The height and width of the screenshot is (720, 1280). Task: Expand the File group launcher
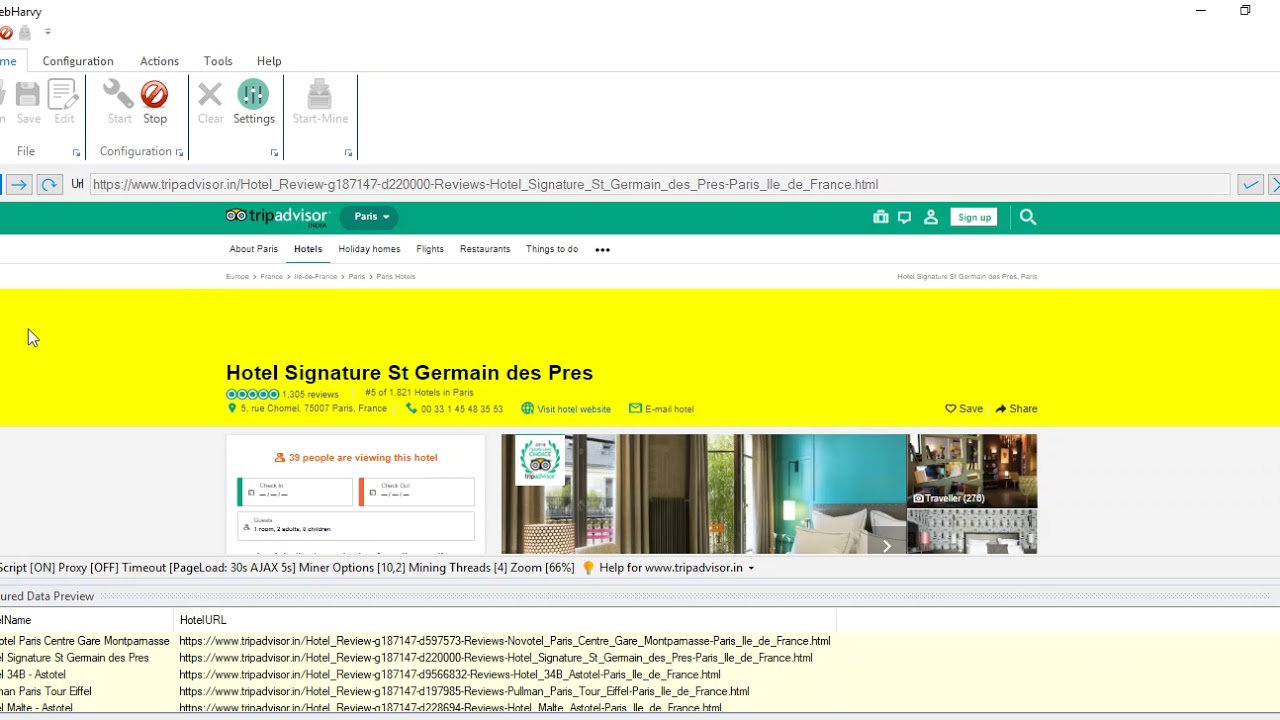pos(76,153)
